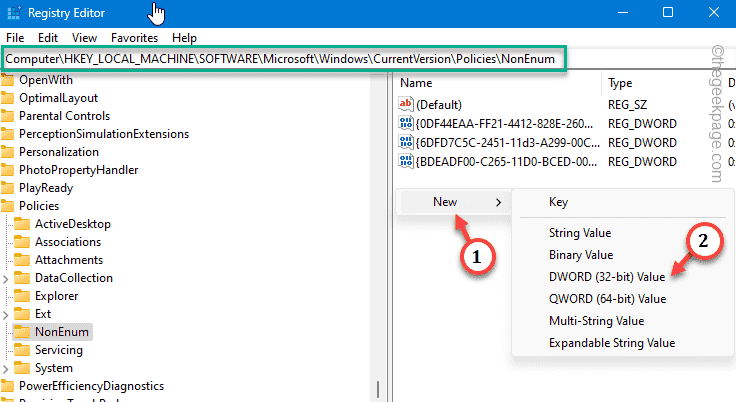Click the Parental Controls folder icon
The width and height of the screenshot is (736, 402).
click(7, 116)
